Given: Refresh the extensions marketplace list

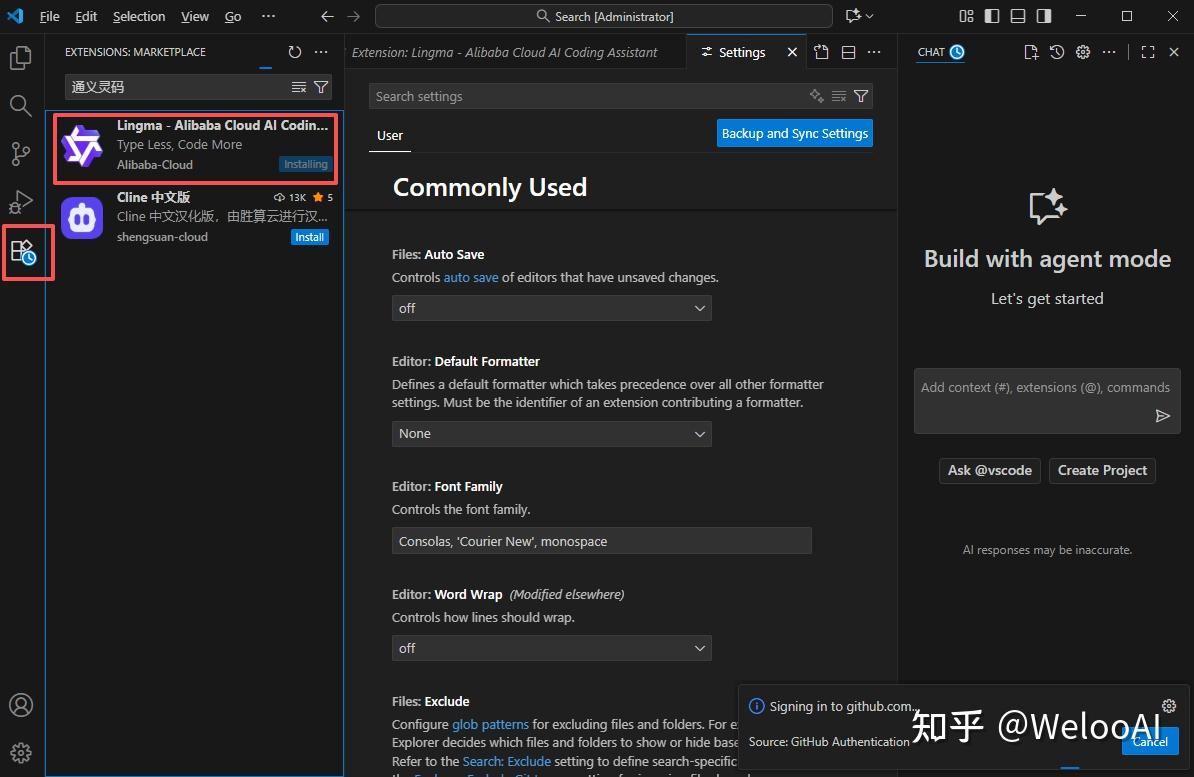Looking at the screenshot, I should pos(295,52).
